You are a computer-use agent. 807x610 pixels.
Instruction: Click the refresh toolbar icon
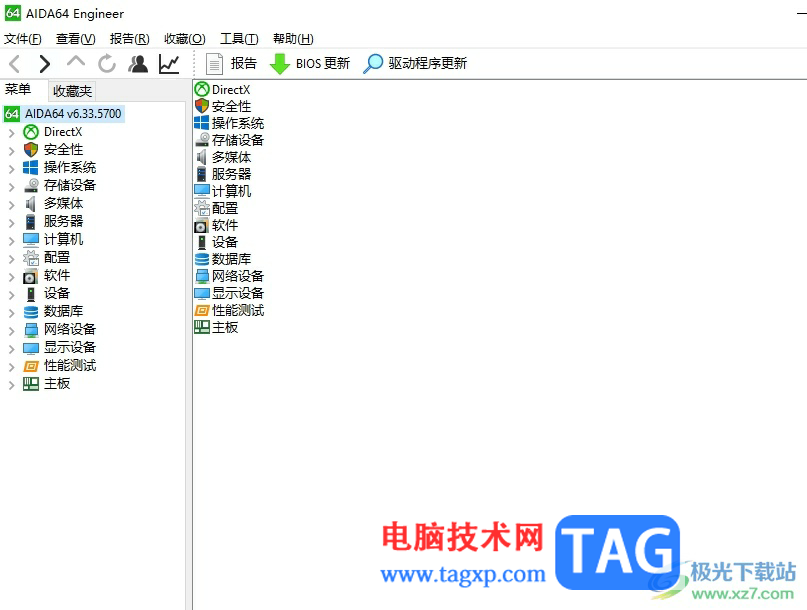107,64
